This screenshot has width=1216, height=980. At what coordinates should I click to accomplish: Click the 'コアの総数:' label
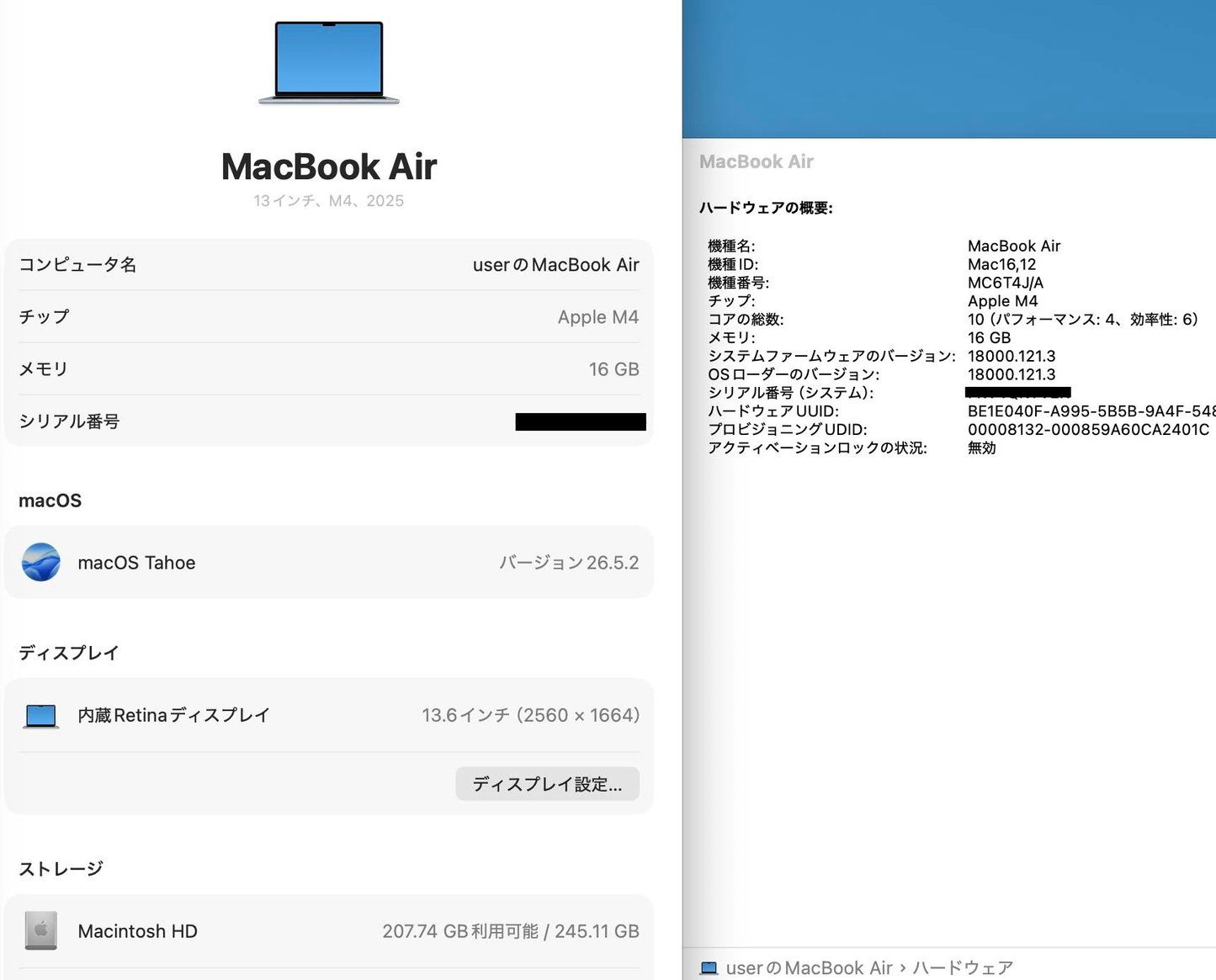click(x=746, y=320)
